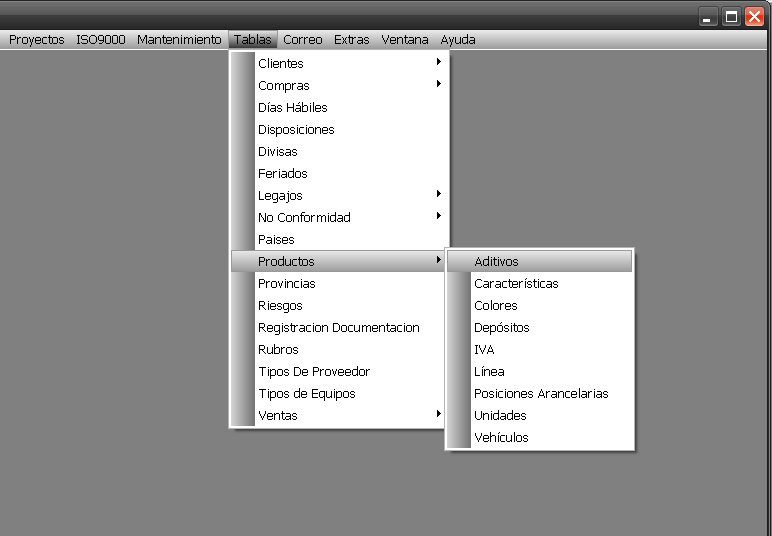Open the Mantenimiento menu in menu bar

pyautogui.click(x=179, y=40)
